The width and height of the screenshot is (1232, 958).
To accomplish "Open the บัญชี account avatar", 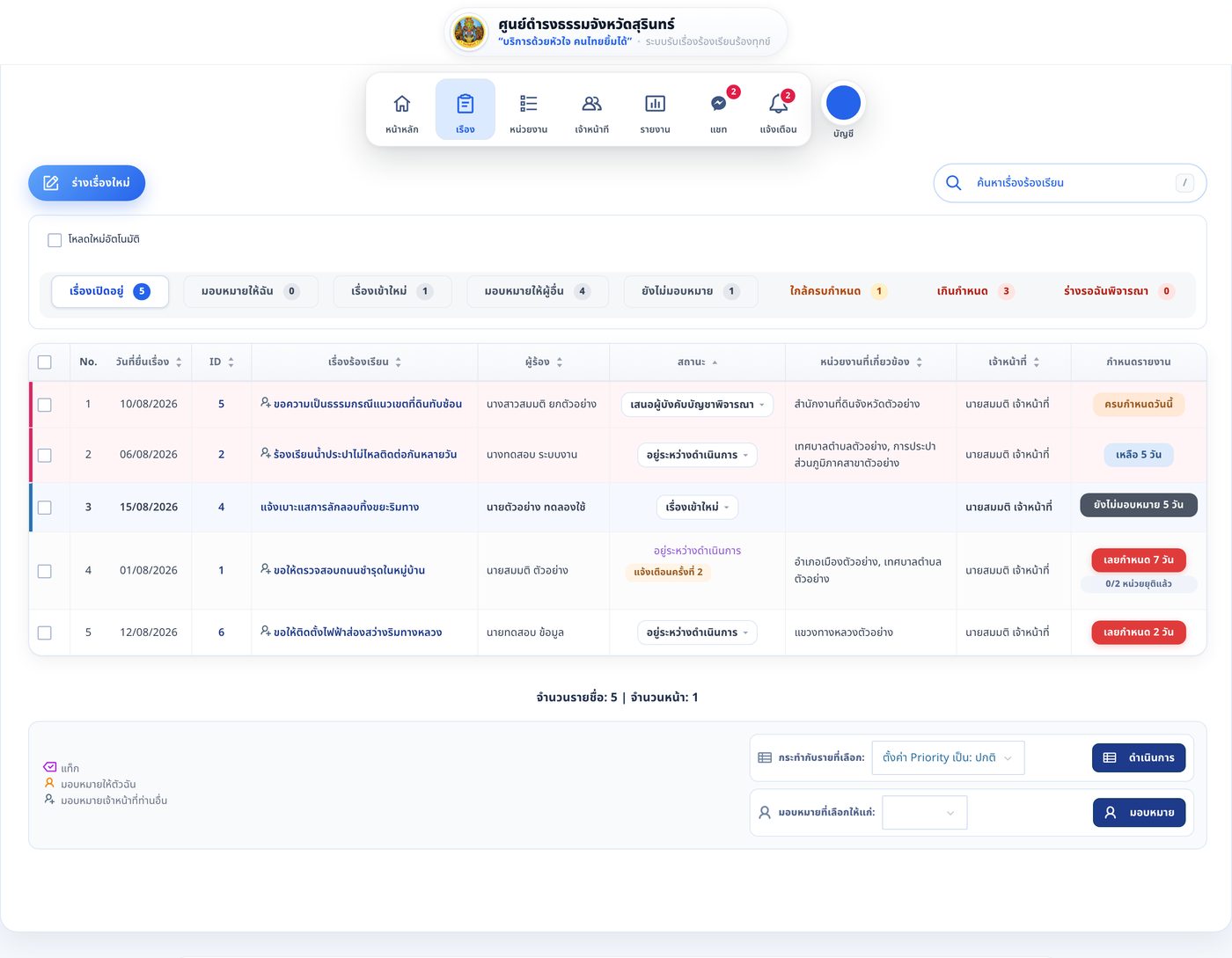I will (x=843, y=103).
